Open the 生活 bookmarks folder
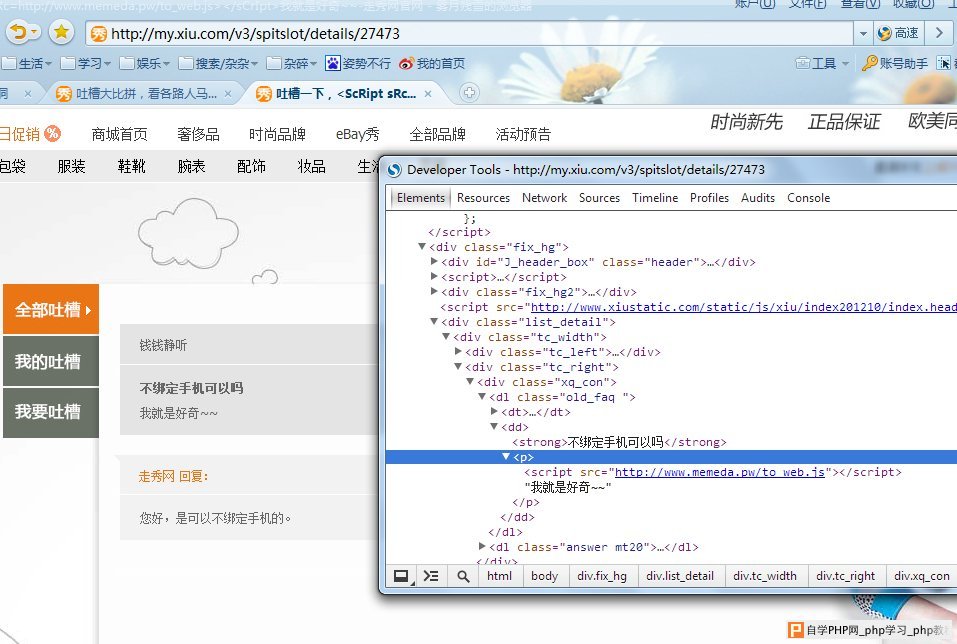The height and width of the screenshot is (644, 957). (x=27, y=63)
